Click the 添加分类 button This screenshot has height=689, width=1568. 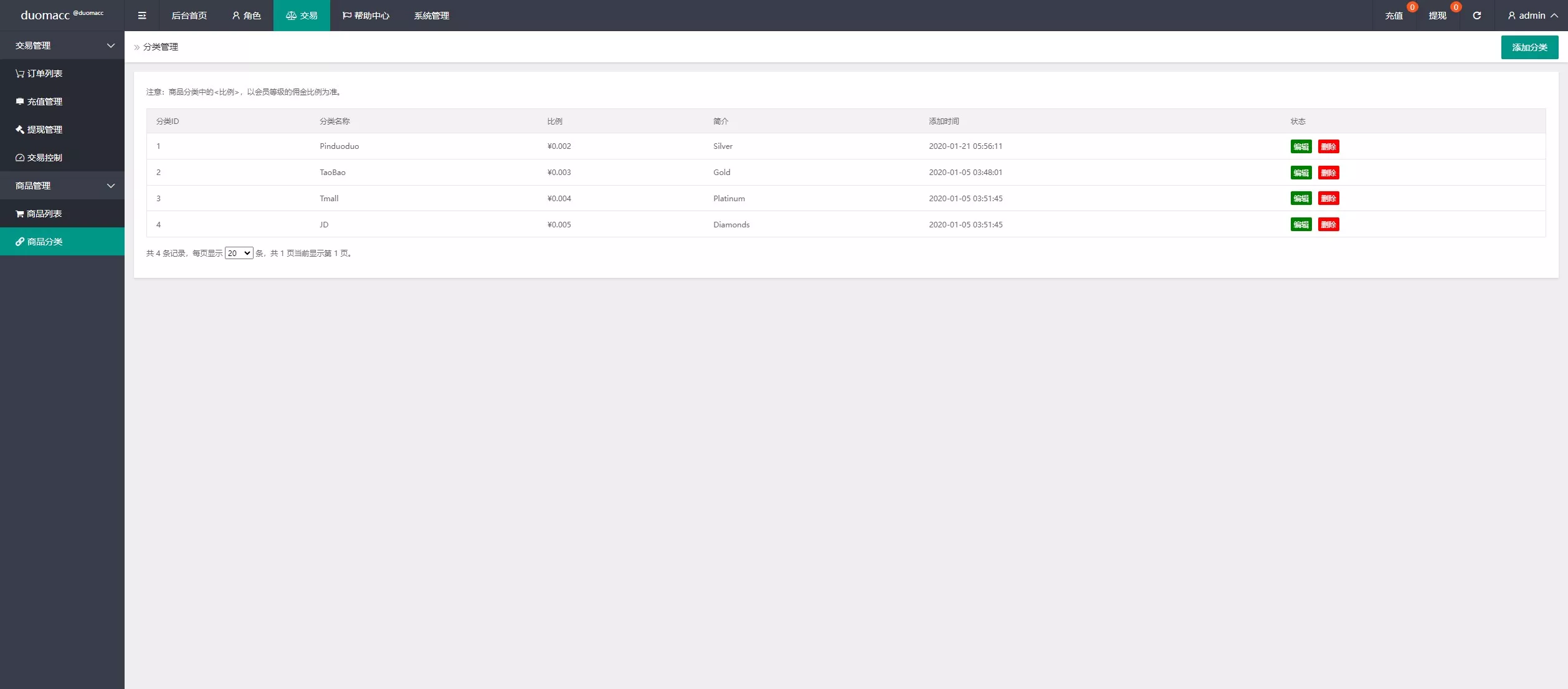[x=1529, y=47]
